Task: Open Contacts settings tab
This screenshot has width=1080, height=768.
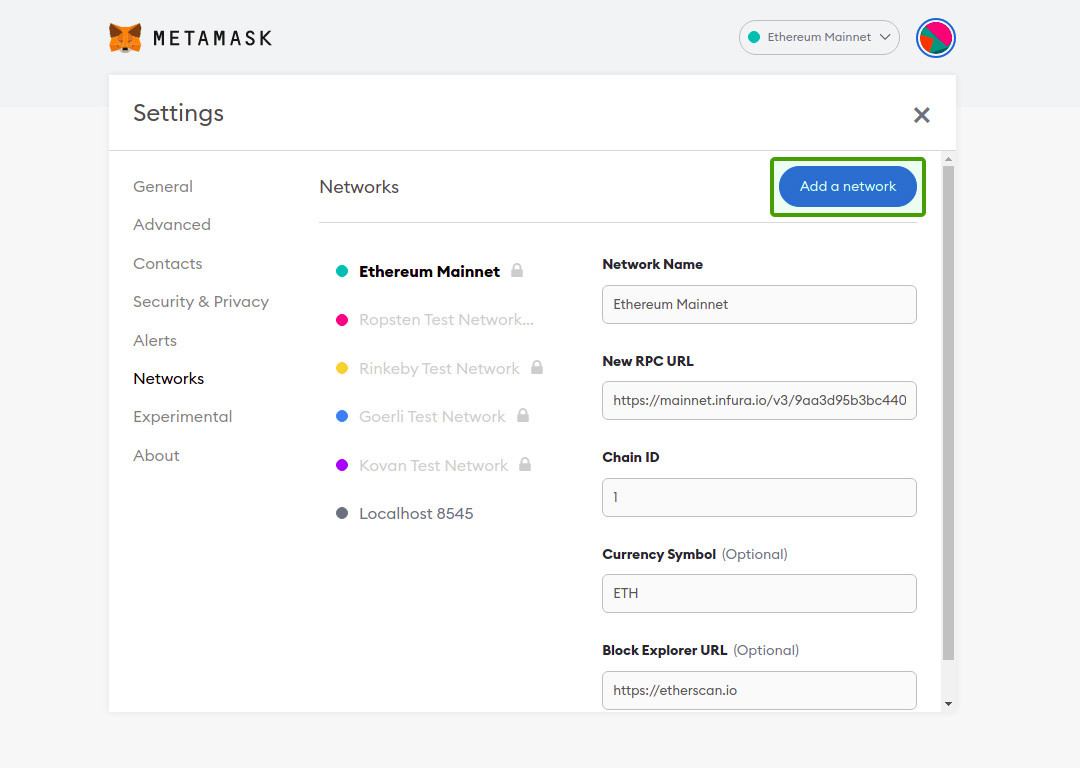Action: (x=168, y=264)
